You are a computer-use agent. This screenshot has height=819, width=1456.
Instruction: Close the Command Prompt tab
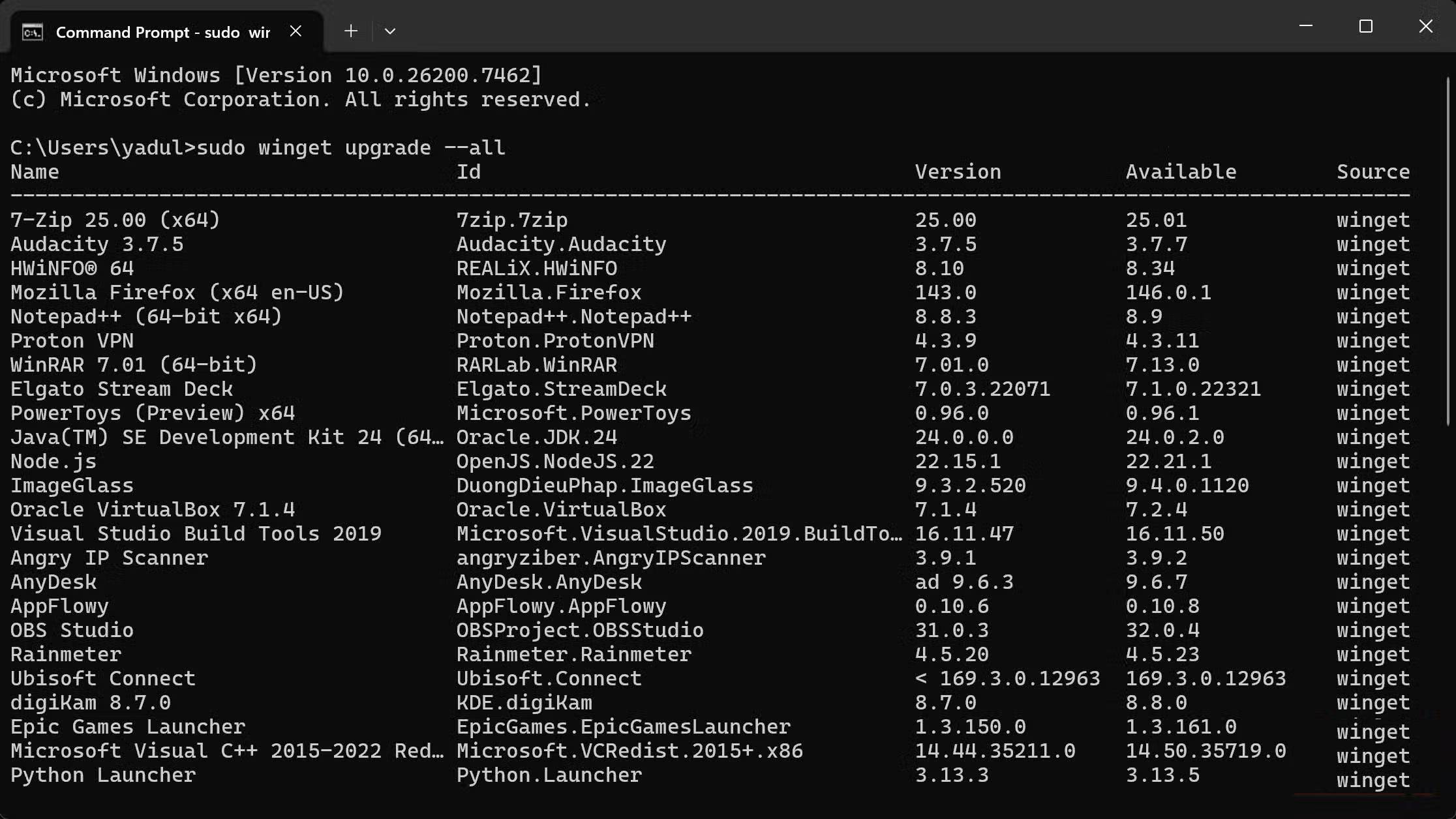pos(296,31)
